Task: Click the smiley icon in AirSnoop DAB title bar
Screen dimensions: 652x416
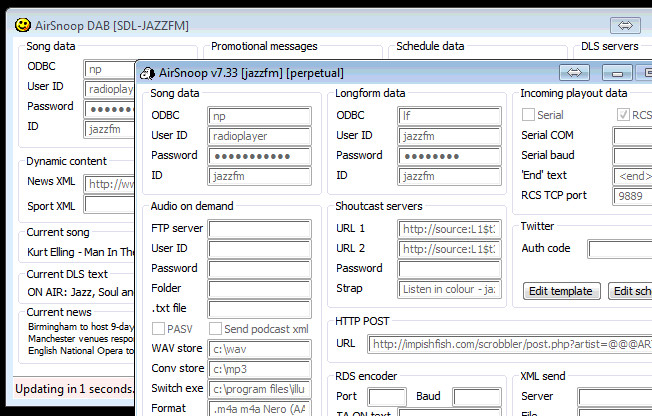Action: 22,25
